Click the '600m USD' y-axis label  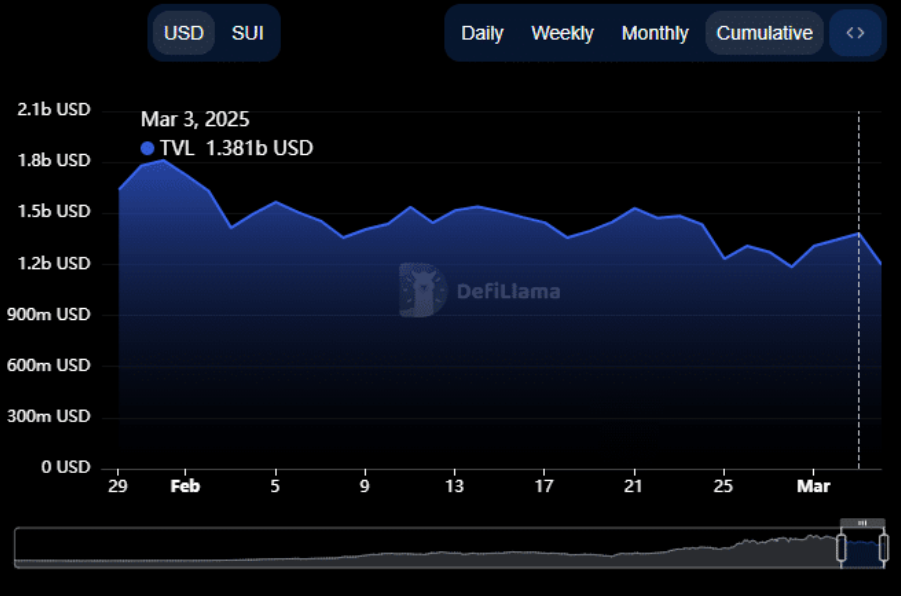(x=49, y=366)
